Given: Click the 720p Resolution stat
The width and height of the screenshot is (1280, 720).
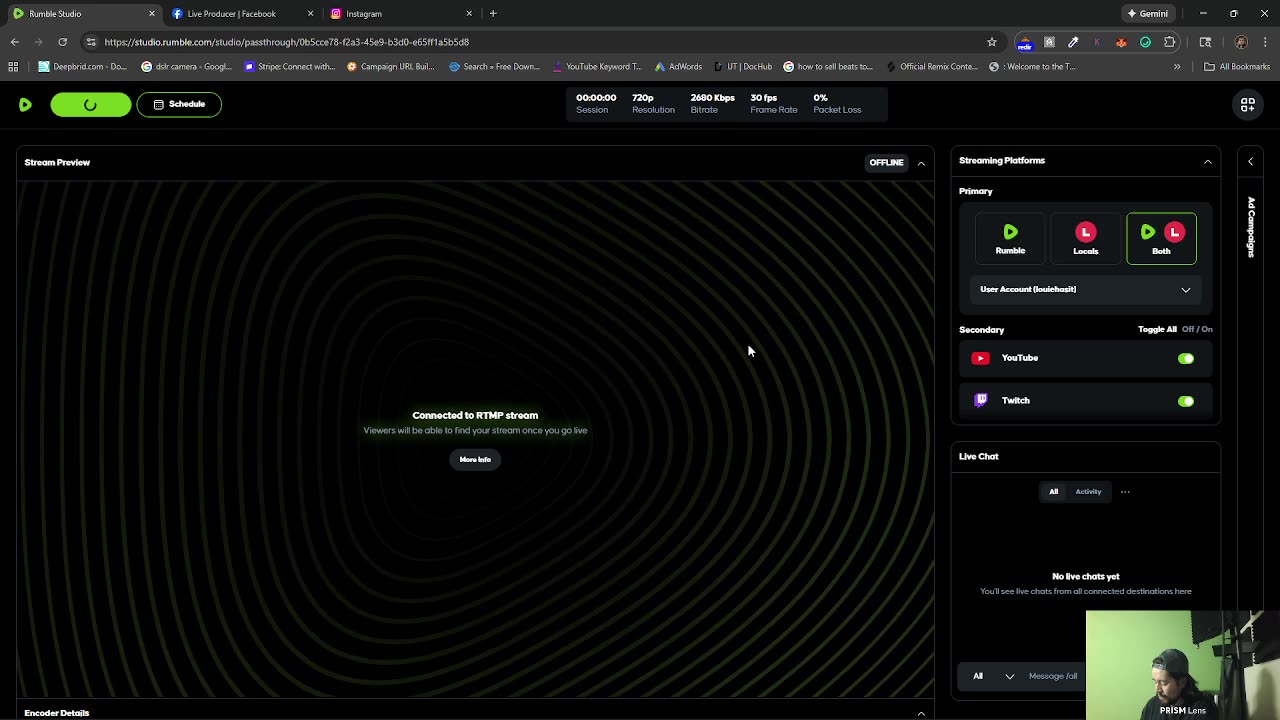Looking at the screenshot, I should click(653, 103).
